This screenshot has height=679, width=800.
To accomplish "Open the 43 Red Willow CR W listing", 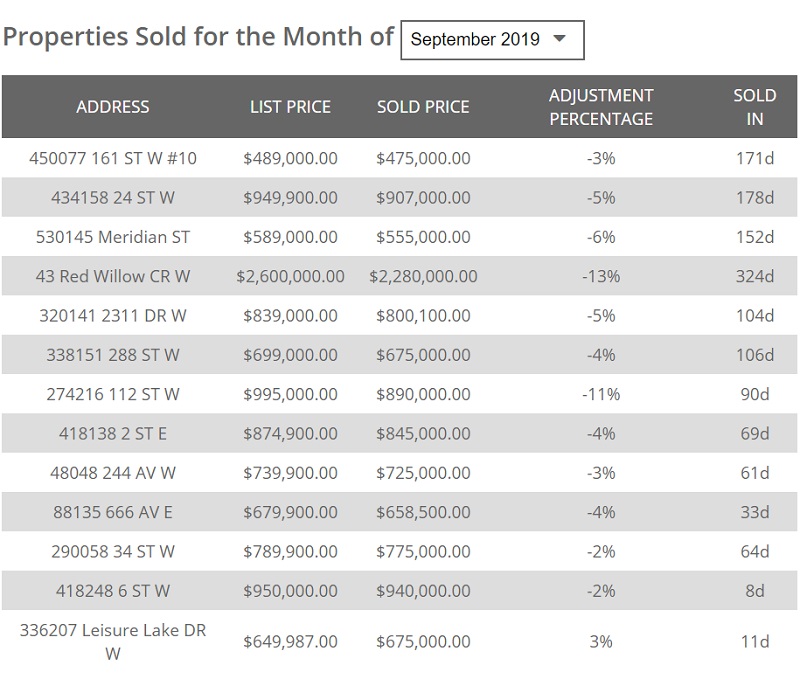I will (x=113, y=276).
